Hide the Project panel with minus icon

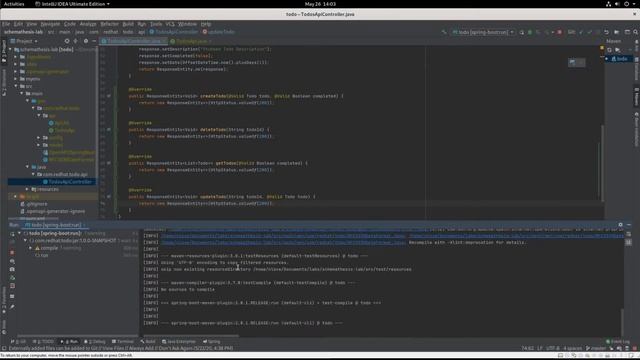coord(94,41)
